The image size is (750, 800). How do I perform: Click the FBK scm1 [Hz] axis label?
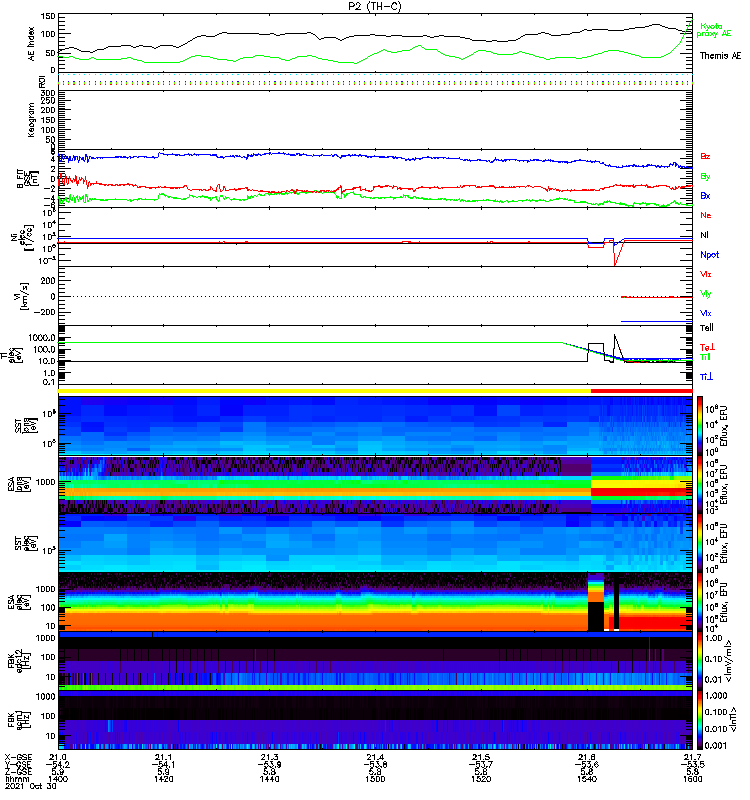pyautogui.click(x=19, y=719)
